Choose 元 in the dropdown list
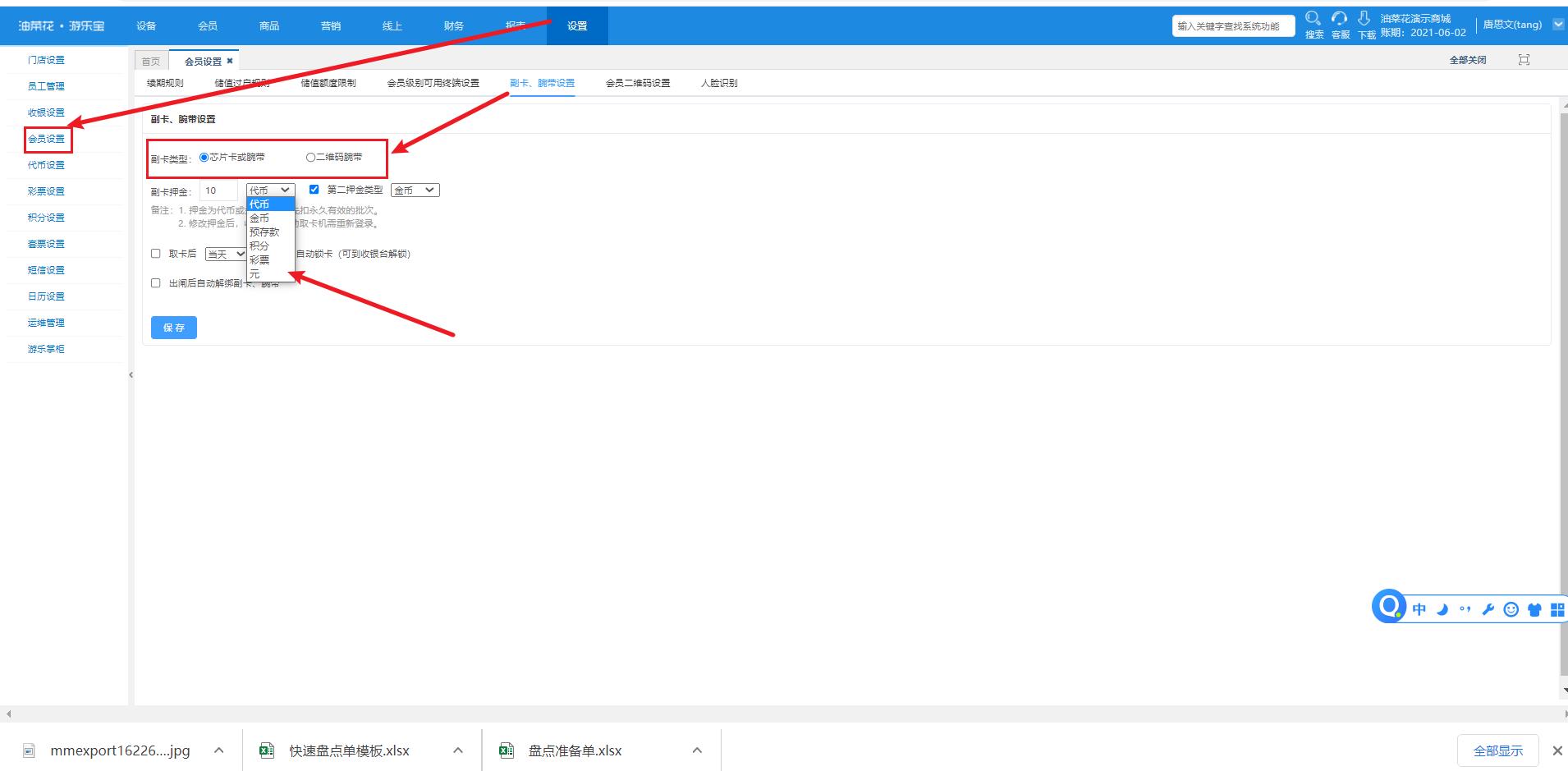 click(x=270, y=274)
